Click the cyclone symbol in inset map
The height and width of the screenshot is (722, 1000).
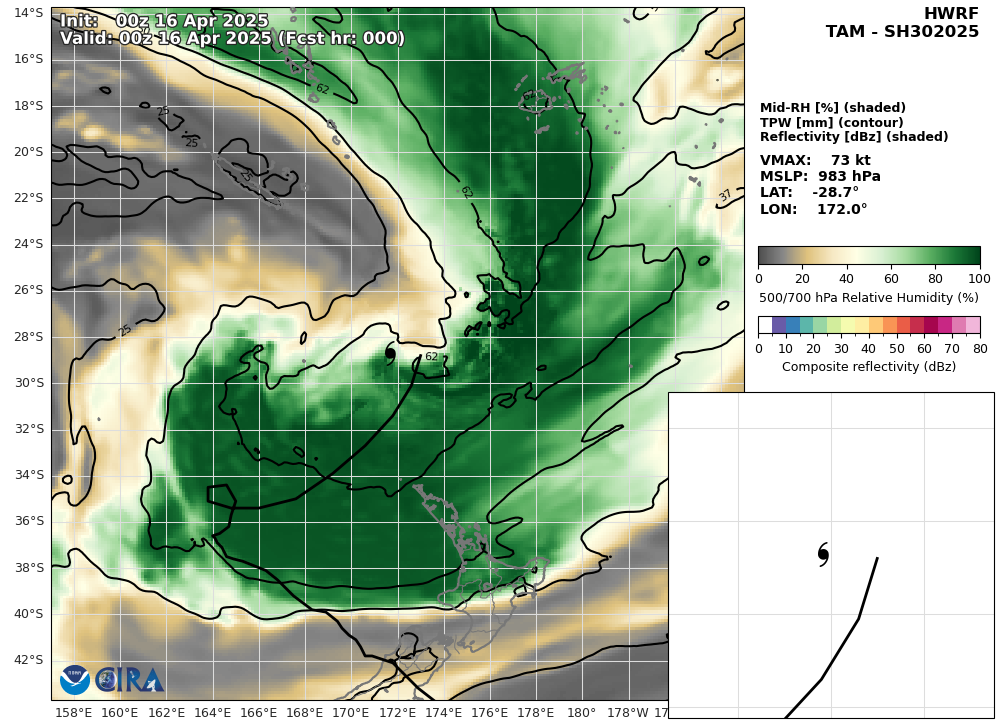[823, 554]
